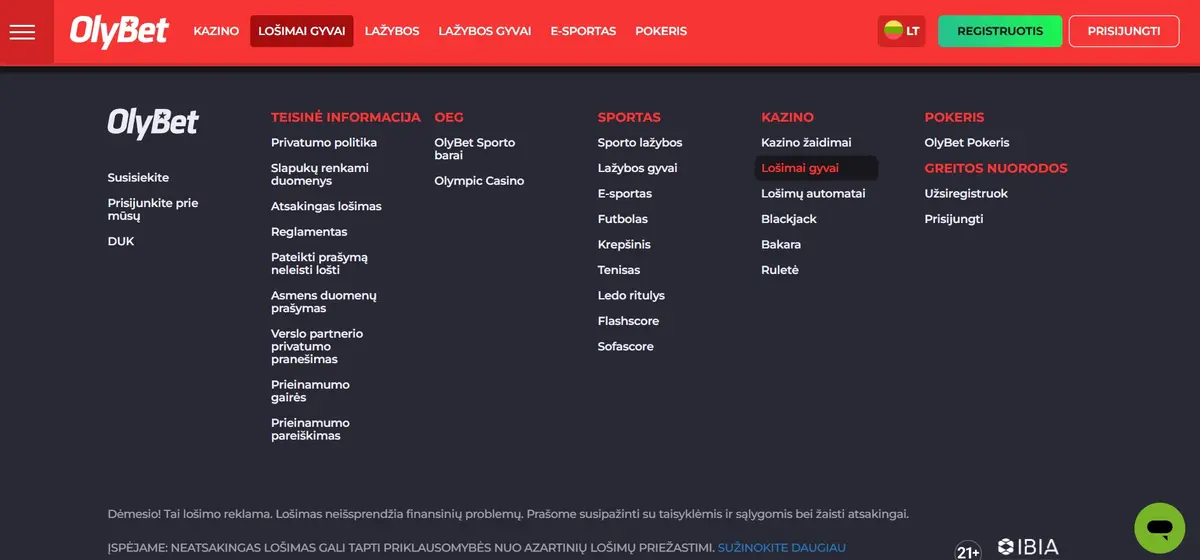The width and height of the screenshot is (1200, 560).
Task: Open Privatumo politika link
Action: 324,143
